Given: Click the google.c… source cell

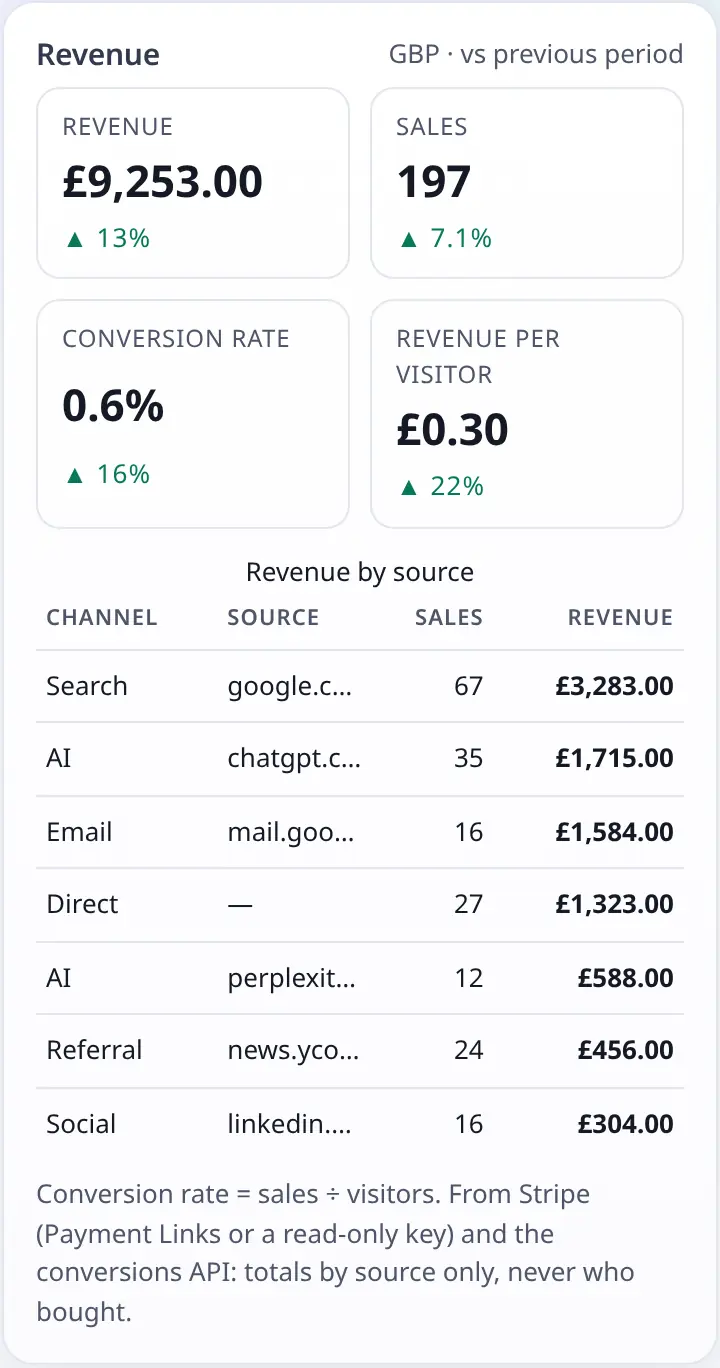Looking at the screenshot, I should point(290,686).
